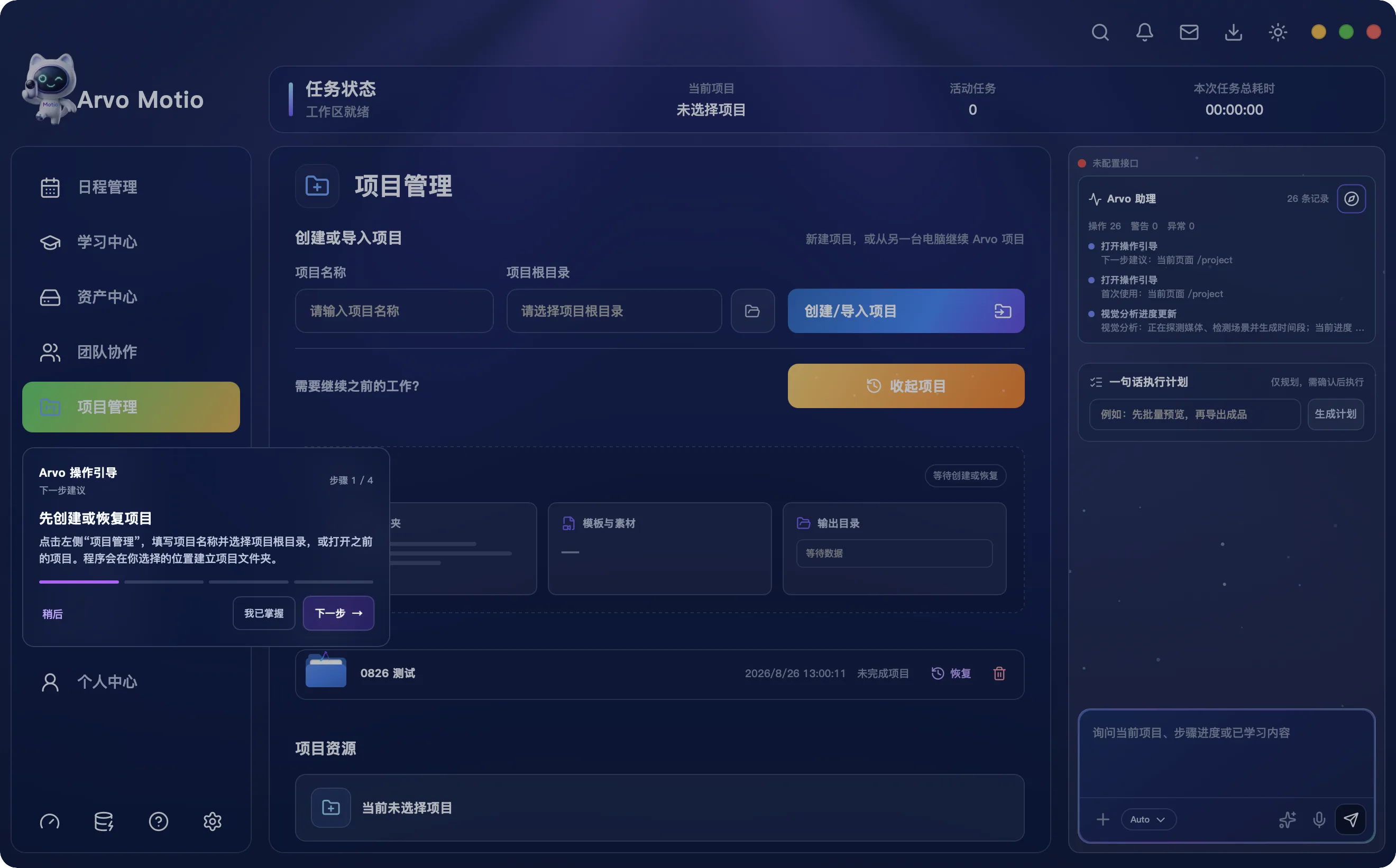
Task: Focus the 请选择项目根目录 input field
Action: click(x=614, y=311)
